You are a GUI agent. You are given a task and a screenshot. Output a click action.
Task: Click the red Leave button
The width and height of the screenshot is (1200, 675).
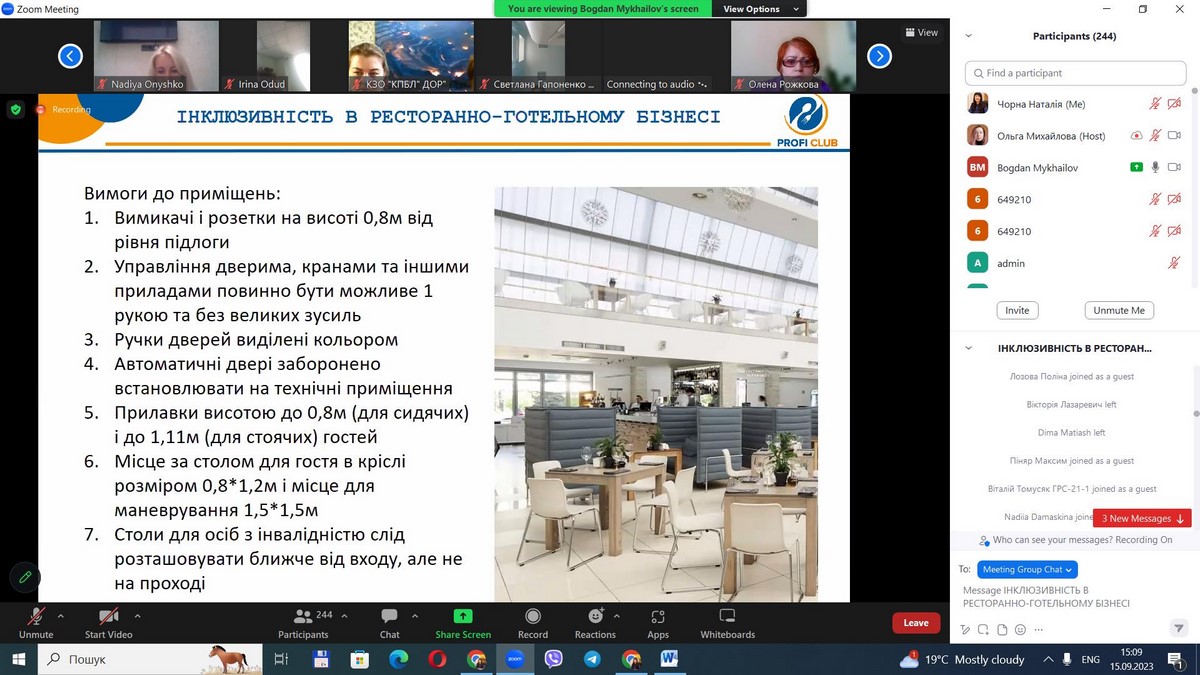coord(916,623)
